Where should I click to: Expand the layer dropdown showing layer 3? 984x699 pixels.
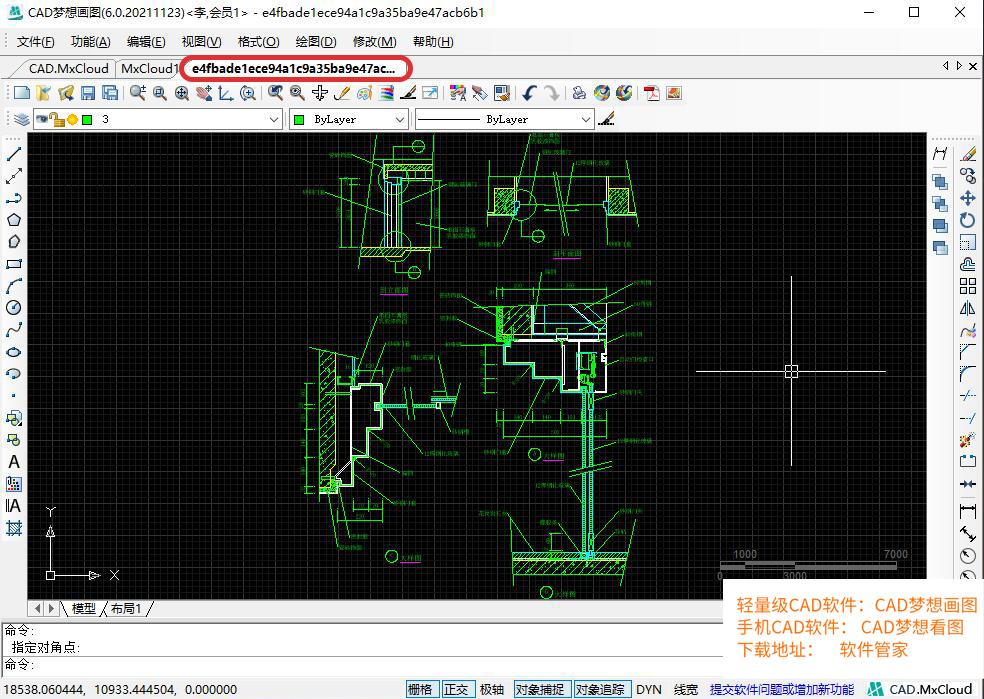point(274,119)
